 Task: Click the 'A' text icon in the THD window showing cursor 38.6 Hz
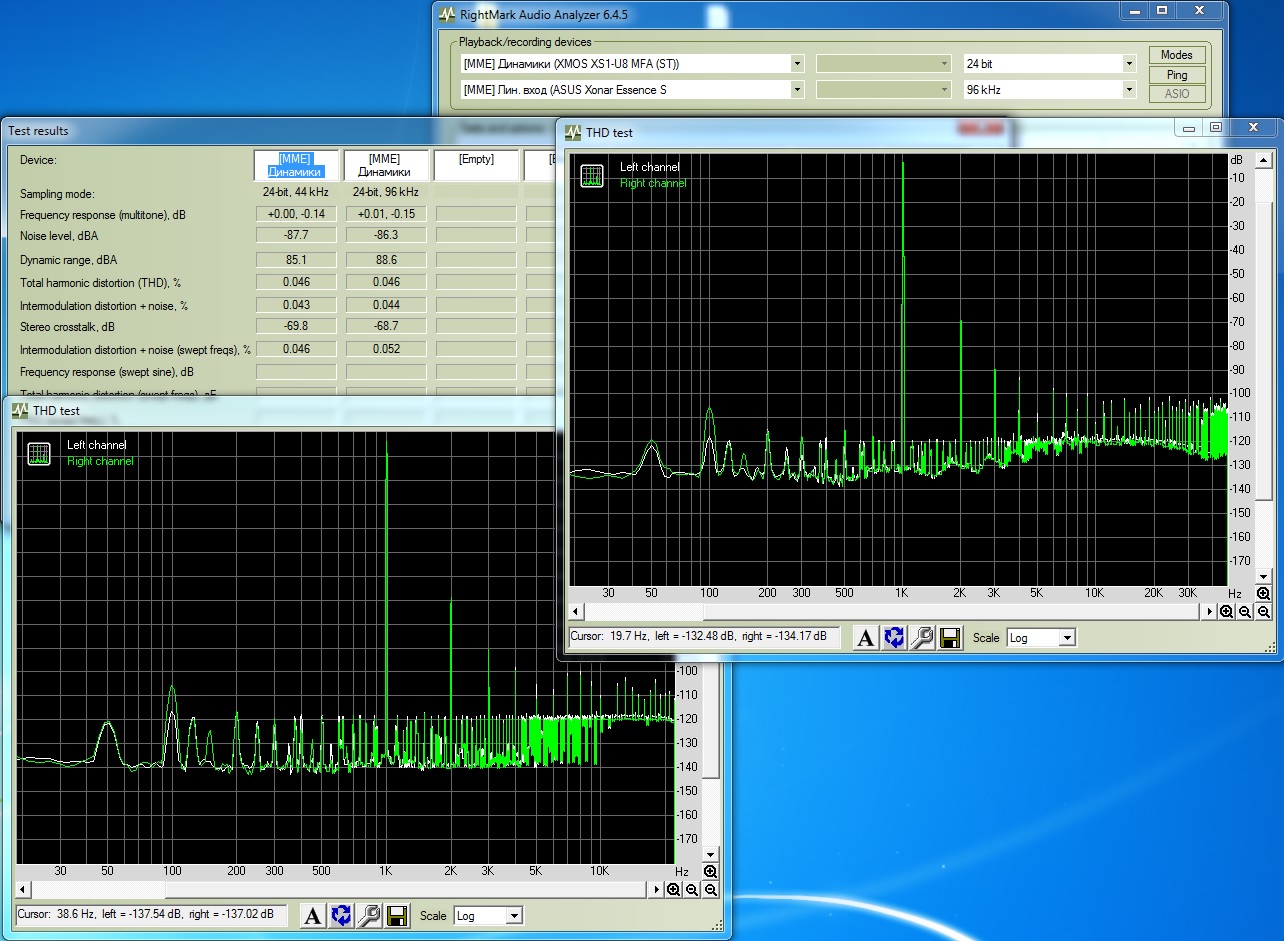tap(313, 915)
